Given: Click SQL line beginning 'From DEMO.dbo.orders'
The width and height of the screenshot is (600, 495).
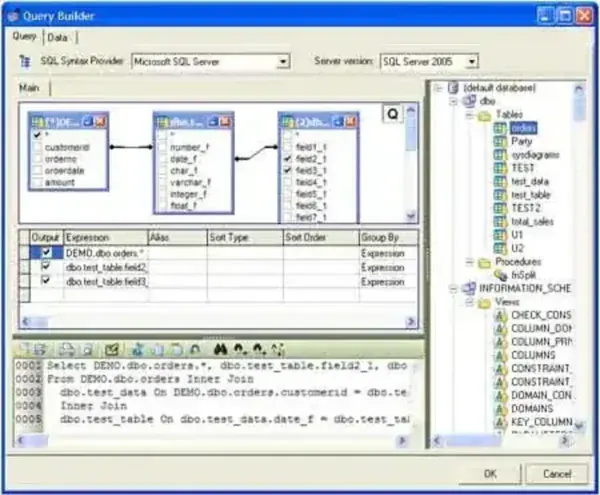Looking at the screenshot, I should (150, 379).
